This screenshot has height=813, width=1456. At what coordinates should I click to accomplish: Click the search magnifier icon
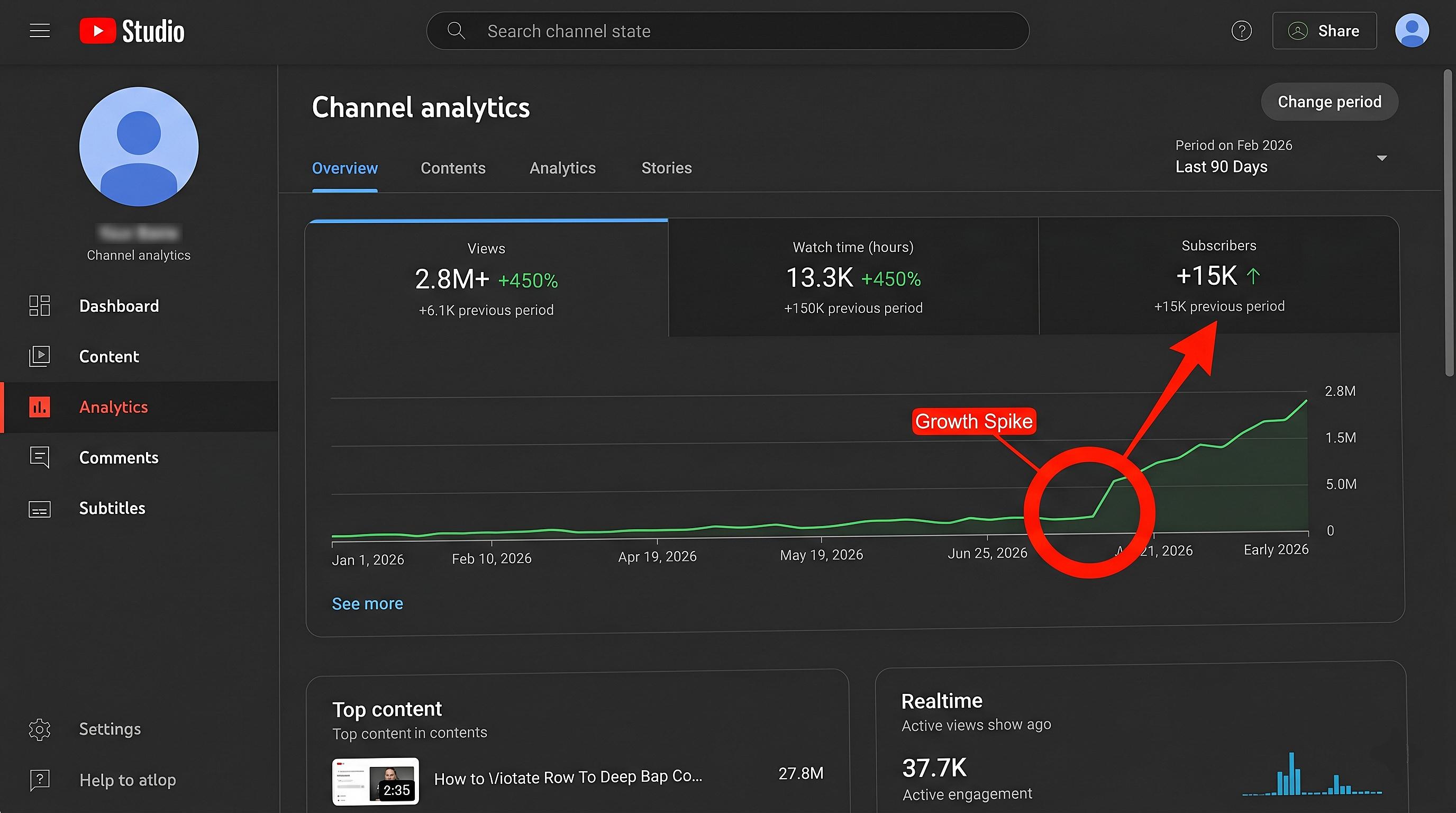(x=456, y=31)
